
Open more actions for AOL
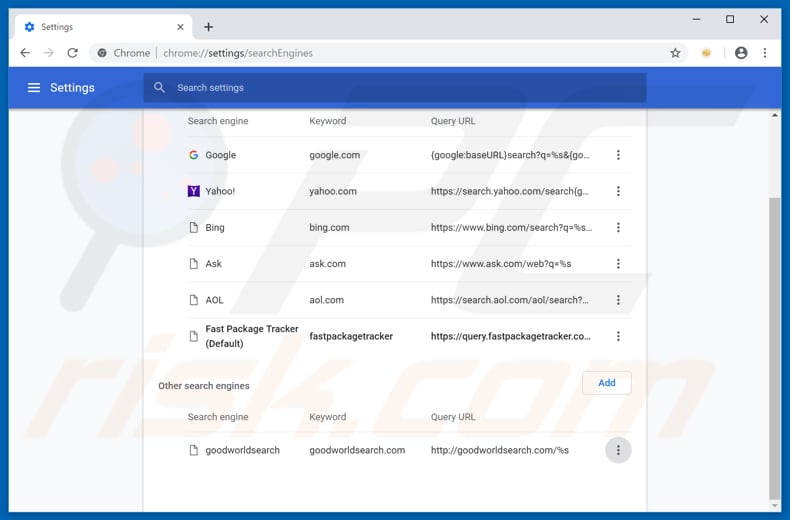(x=618, y=300)
